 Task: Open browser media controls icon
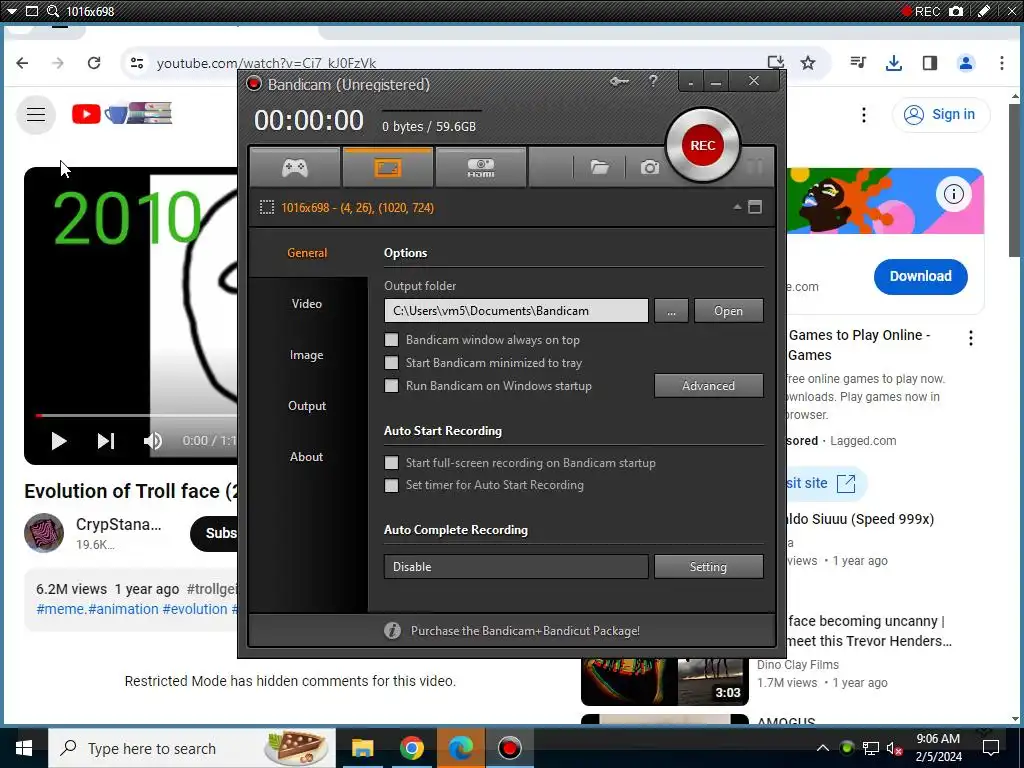click(858, 63)
